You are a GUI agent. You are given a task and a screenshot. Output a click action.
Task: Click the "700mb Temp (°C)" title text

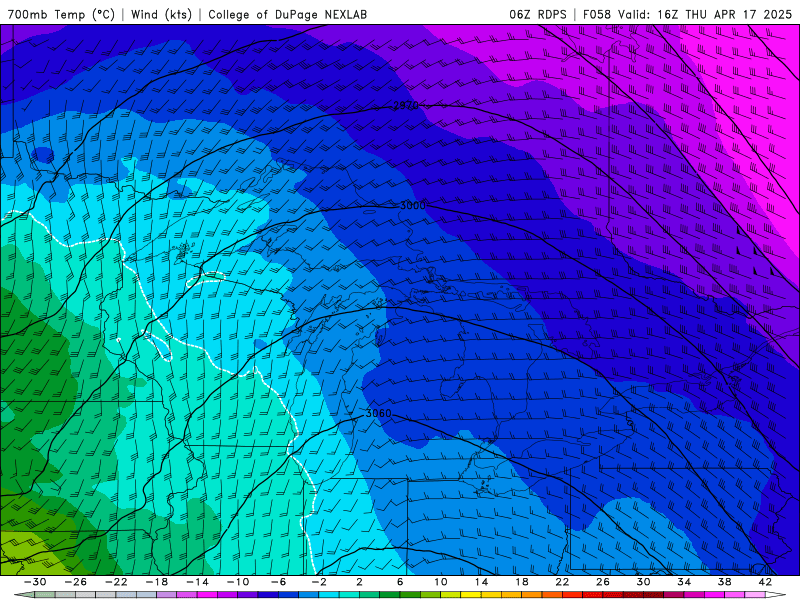61,14
